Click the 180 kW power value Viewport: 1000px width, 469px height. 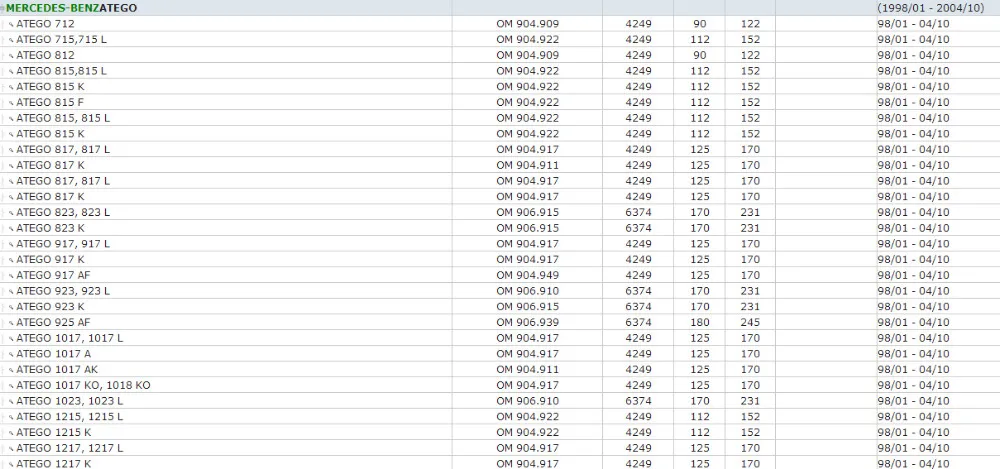700,322
